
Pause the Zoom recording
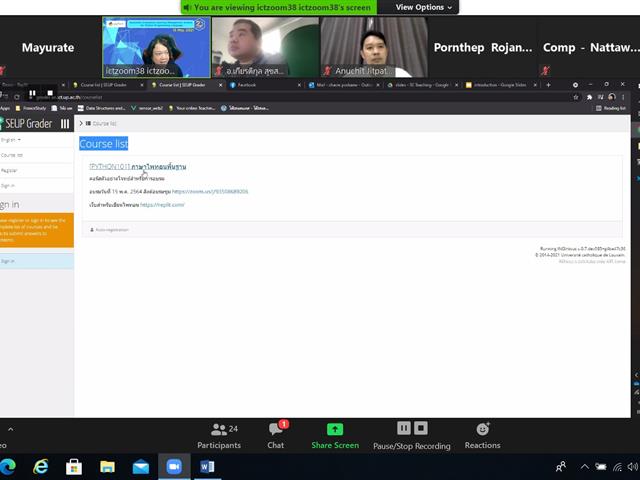pos(404,428)
